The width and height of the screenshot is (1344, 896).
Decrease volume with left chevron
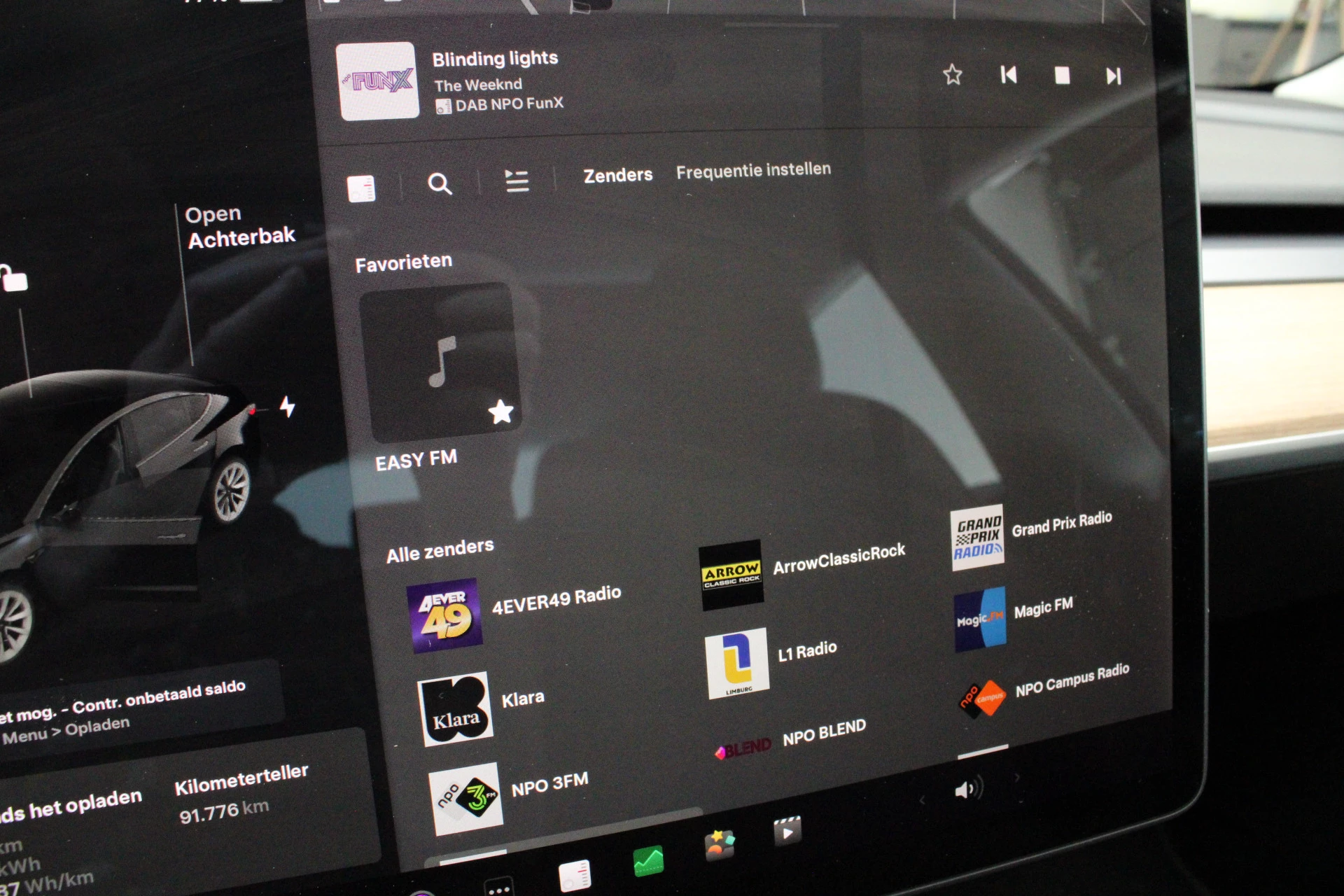click(x=922, y=799)
